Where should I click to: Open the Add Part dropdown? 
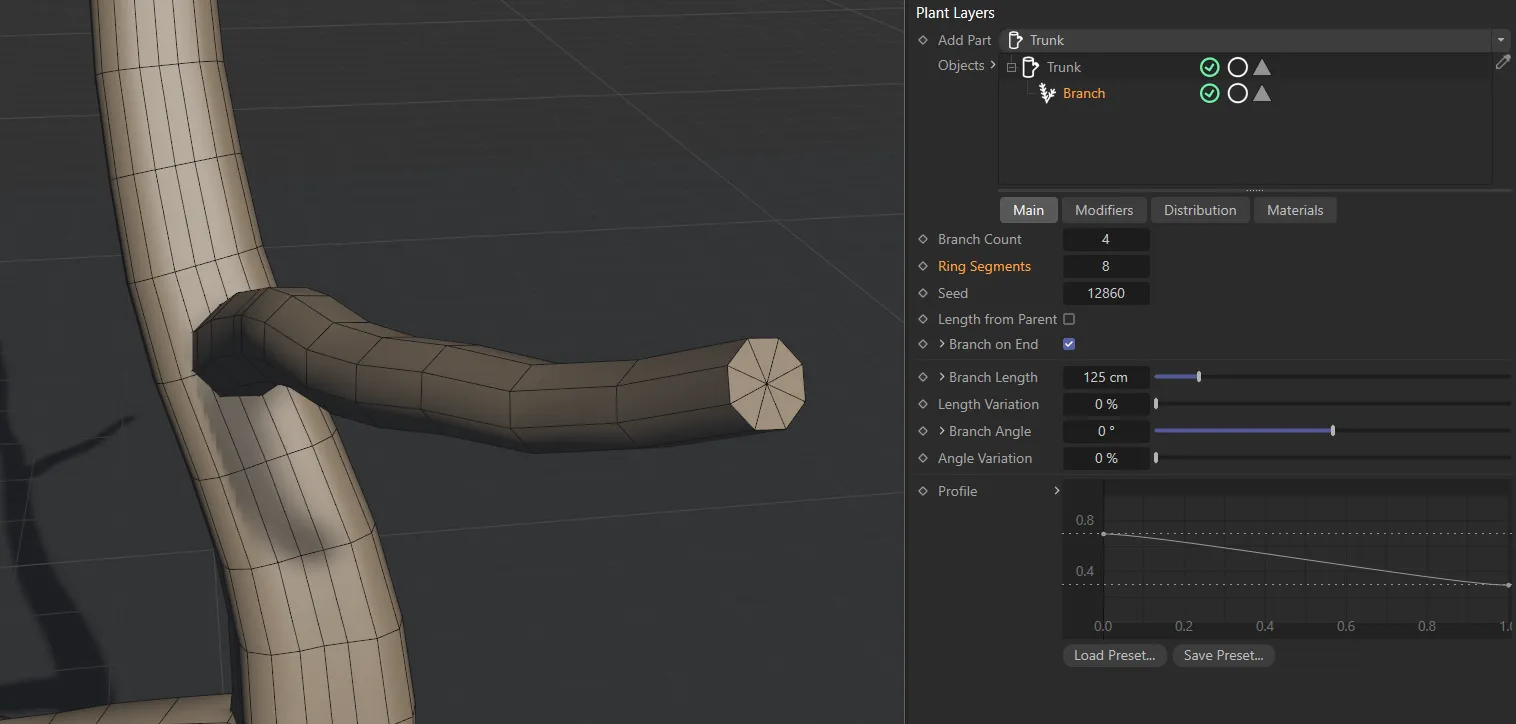1500,40
